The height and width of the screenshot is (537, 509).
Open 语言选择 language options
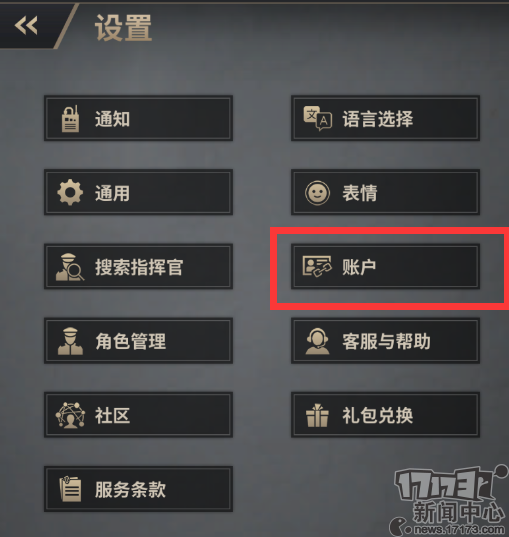385,118
